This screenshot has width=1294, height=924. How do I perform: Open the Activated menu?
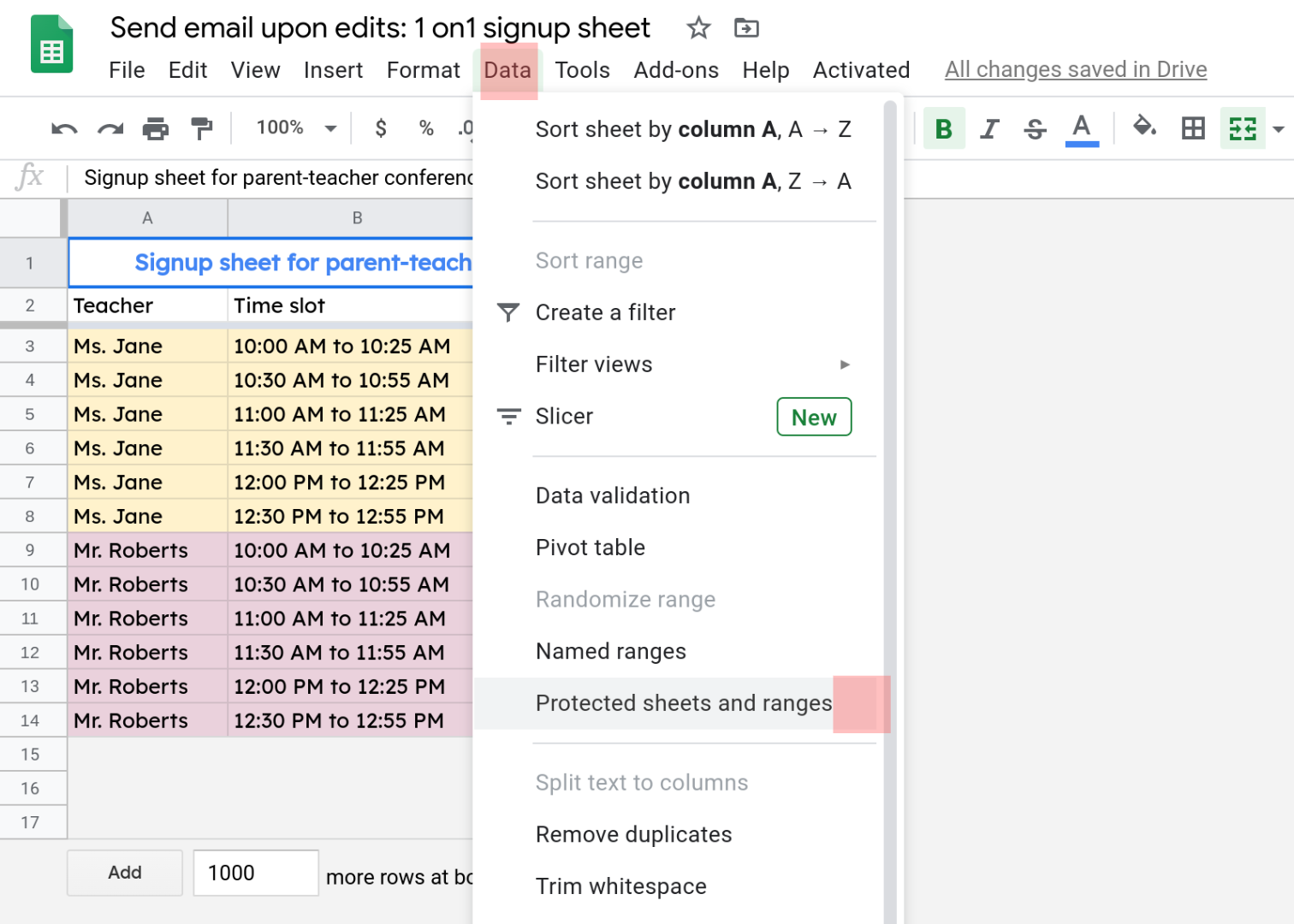(861, 70)
